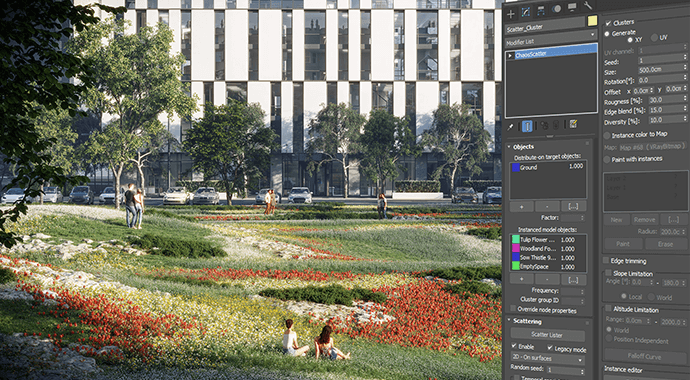
Task: Add instanced model with plus below EmptySpace
Action: pos(521,279)
